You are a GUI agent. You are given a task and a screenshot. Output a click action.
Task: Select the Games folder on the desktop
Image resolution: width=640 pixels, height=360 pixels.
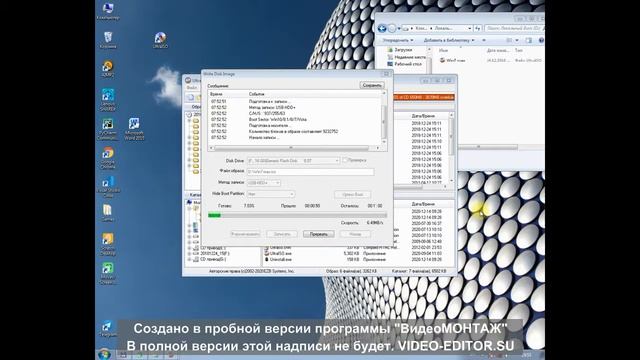(108, 213)
